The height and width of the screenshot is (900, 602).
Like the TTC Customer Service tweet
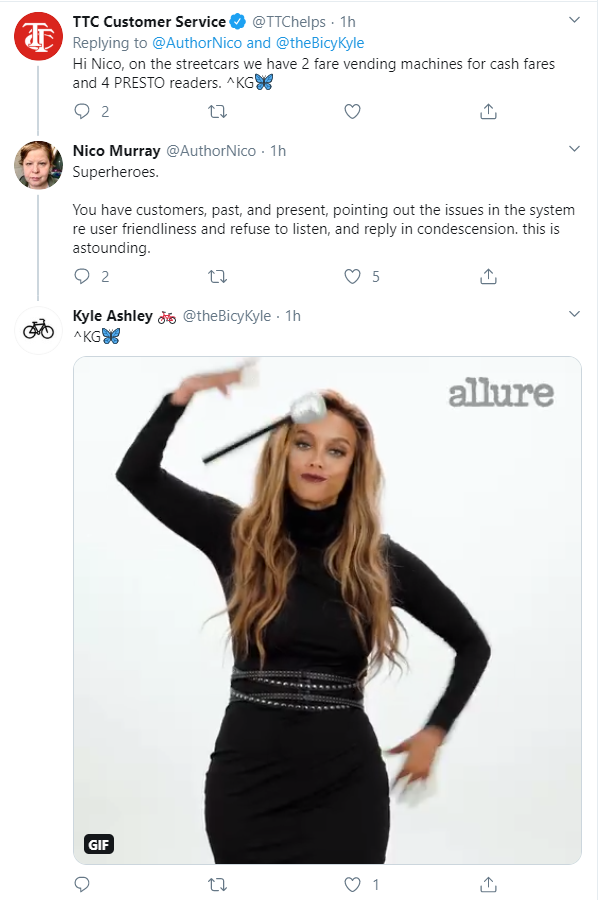point(352,112)
